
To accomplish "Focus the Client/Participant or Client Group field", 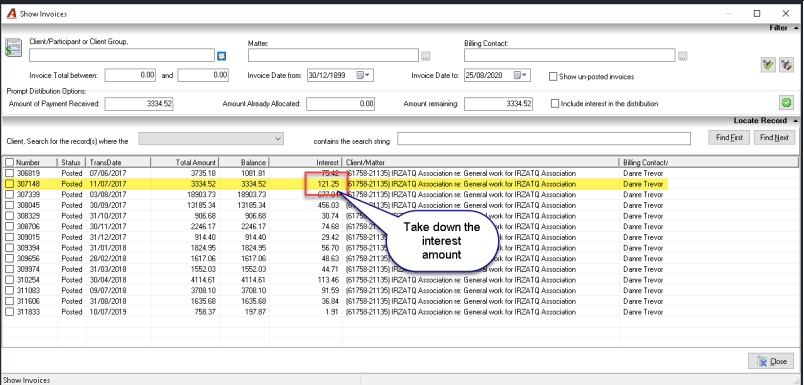I will 122,55.
